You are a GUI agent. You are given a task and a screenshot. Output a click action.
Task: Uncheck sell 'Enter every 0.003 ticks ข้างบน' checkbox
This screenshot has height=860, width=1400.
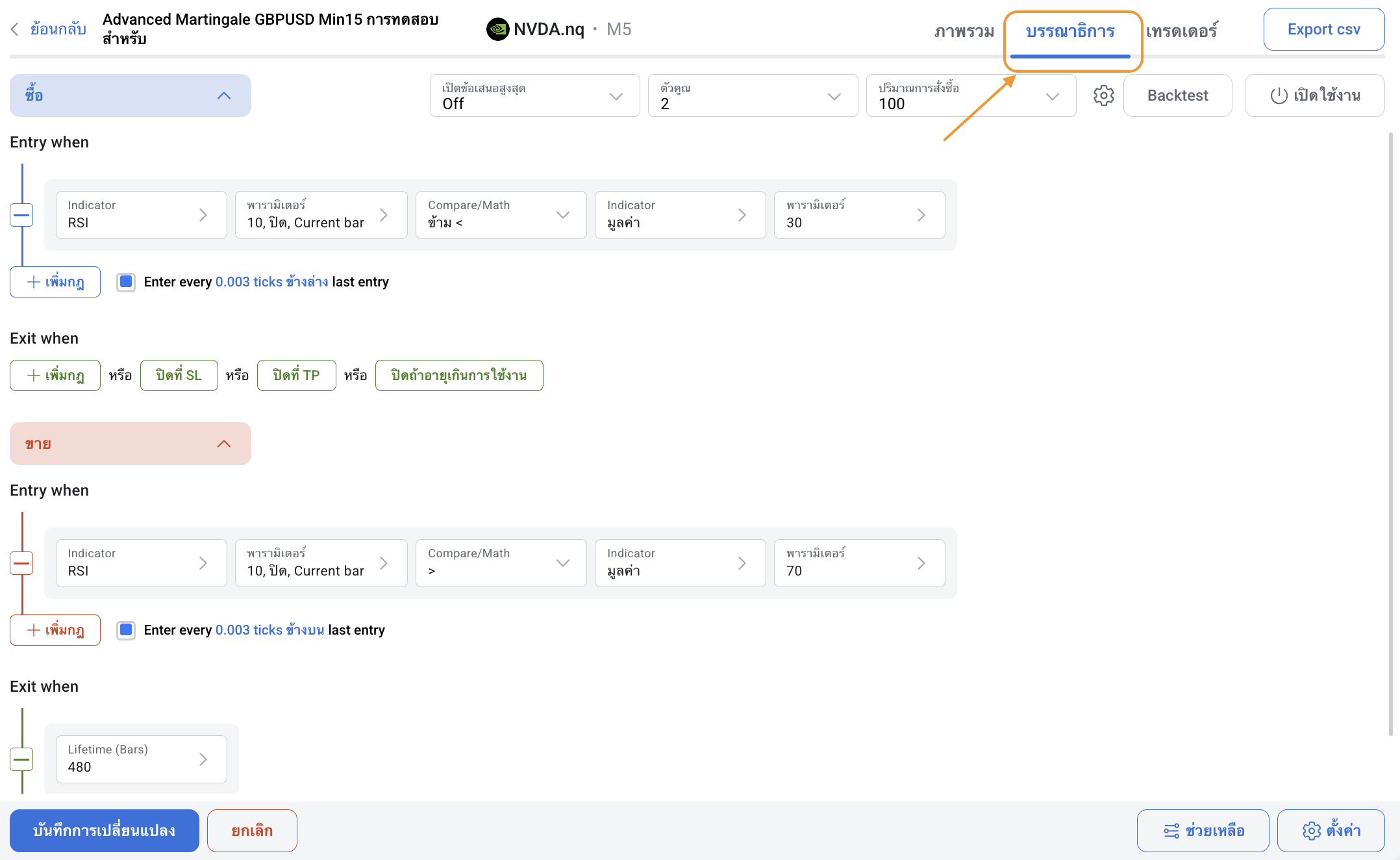tap(126, 630)
